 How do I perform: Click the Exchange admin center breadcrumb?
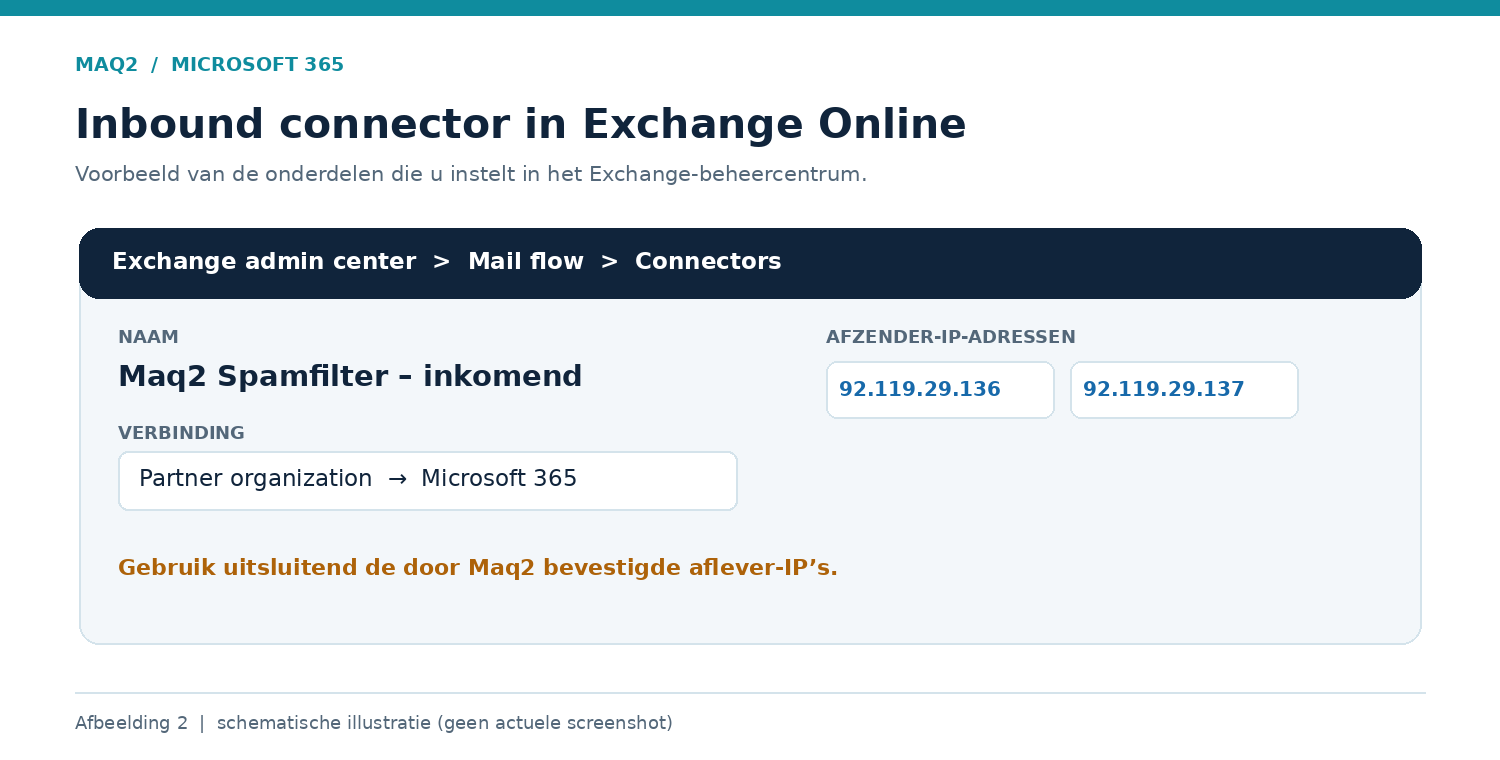[264, 262]
